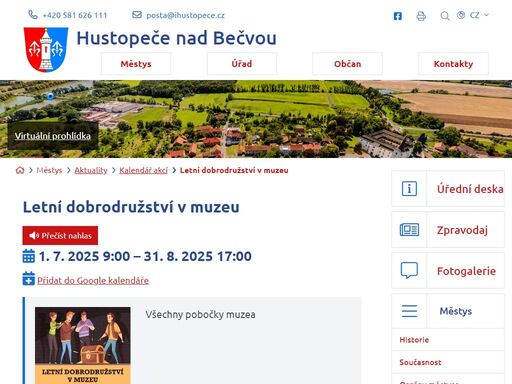The image size is (512, 384).
Task: Click the posta@ihustopece.cz email address
Action: click(x=185, y=15)
